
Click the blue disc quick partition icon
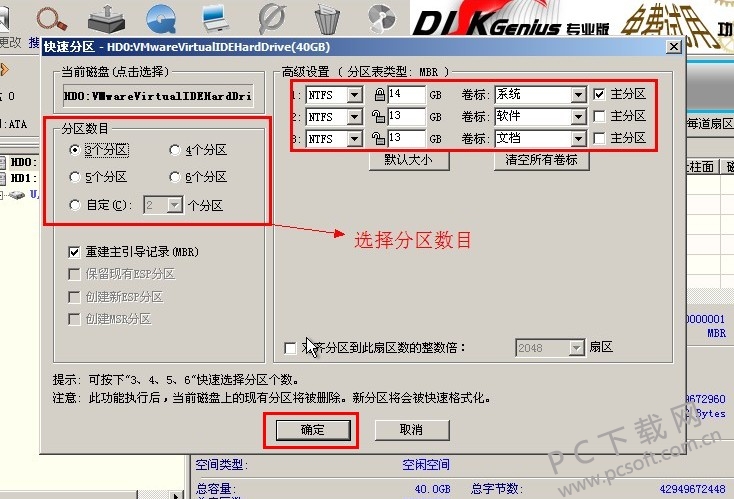click(161, 19)
